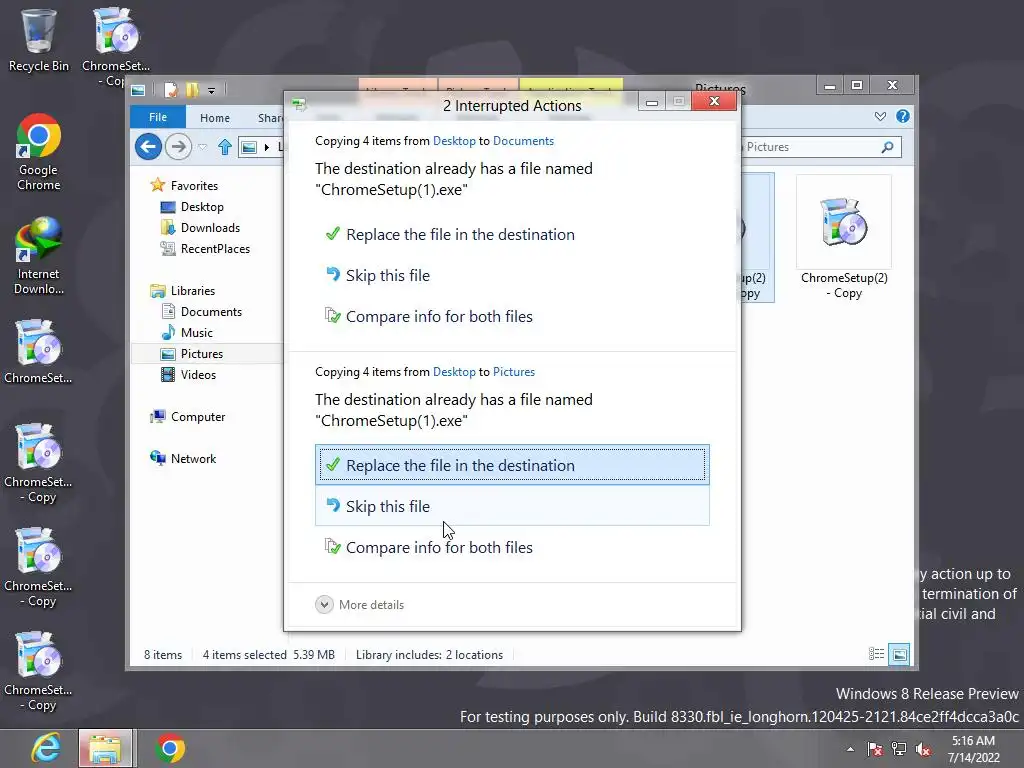
Task: Open the File ribbon tab
Action: [x=158, y=117]
